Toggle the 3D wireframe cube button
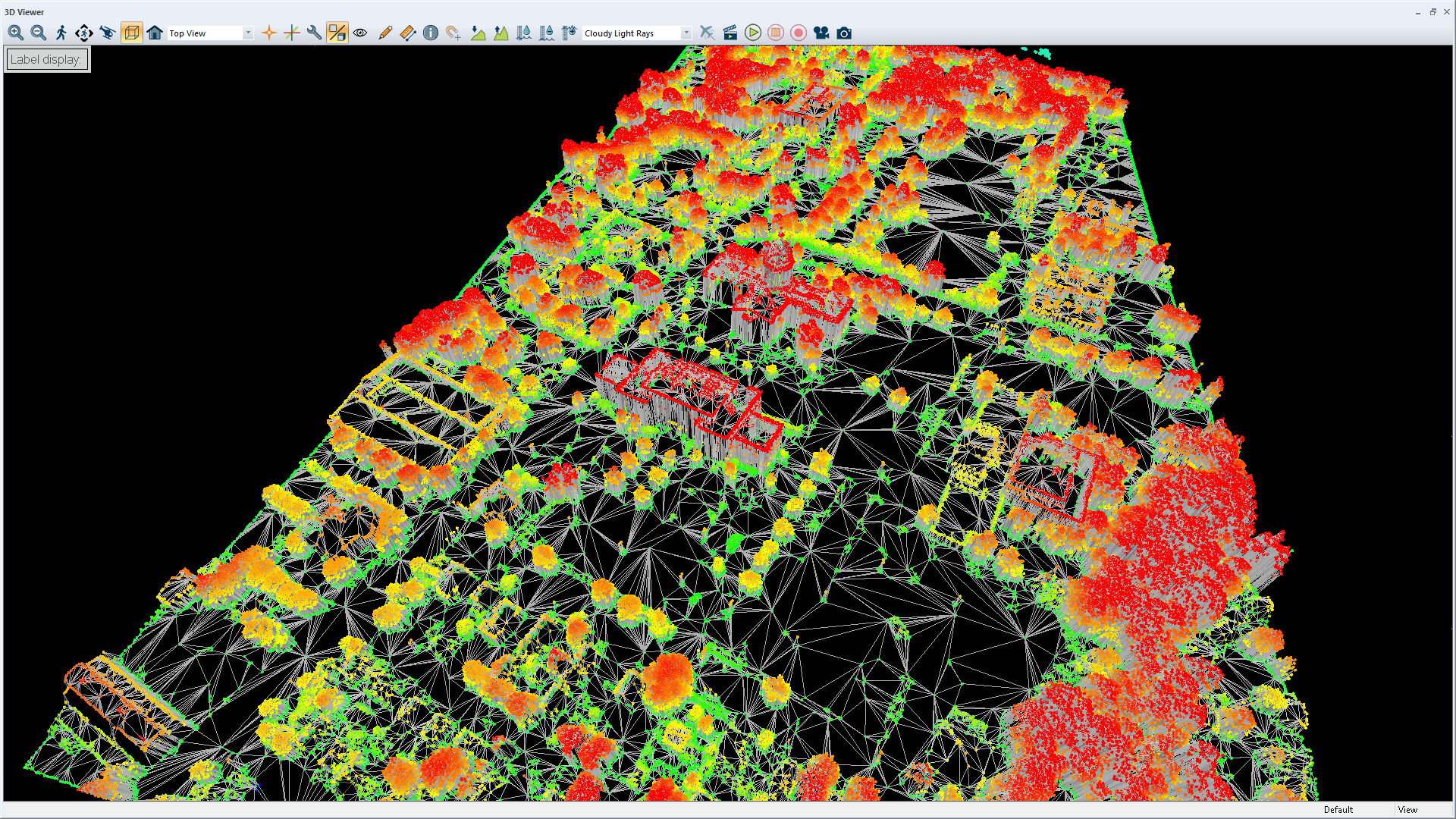Screen dimensions: 1456x819 [131, 33]
